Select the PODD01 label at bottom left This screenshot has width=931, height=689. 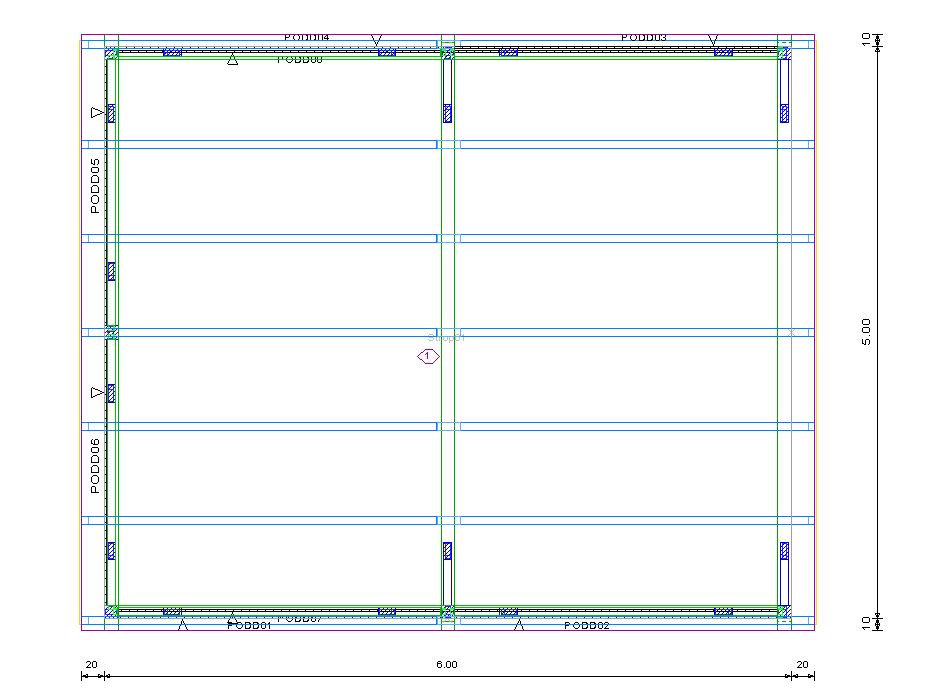250,626
